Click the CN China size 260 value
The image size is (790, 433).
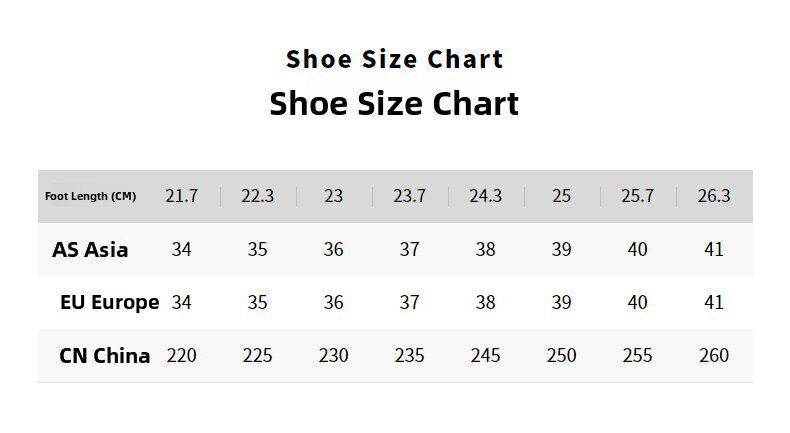click(x=713, y=355)
